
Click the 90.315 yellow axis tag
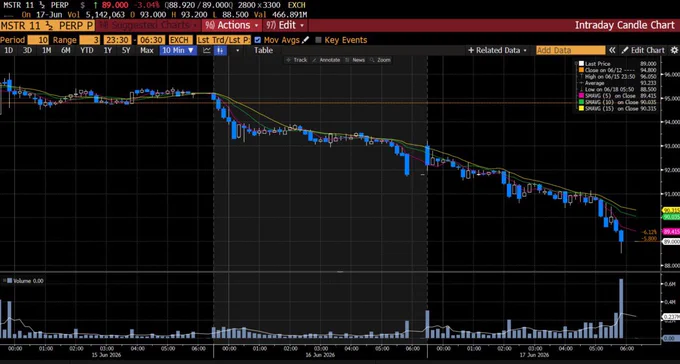[671, 210]
